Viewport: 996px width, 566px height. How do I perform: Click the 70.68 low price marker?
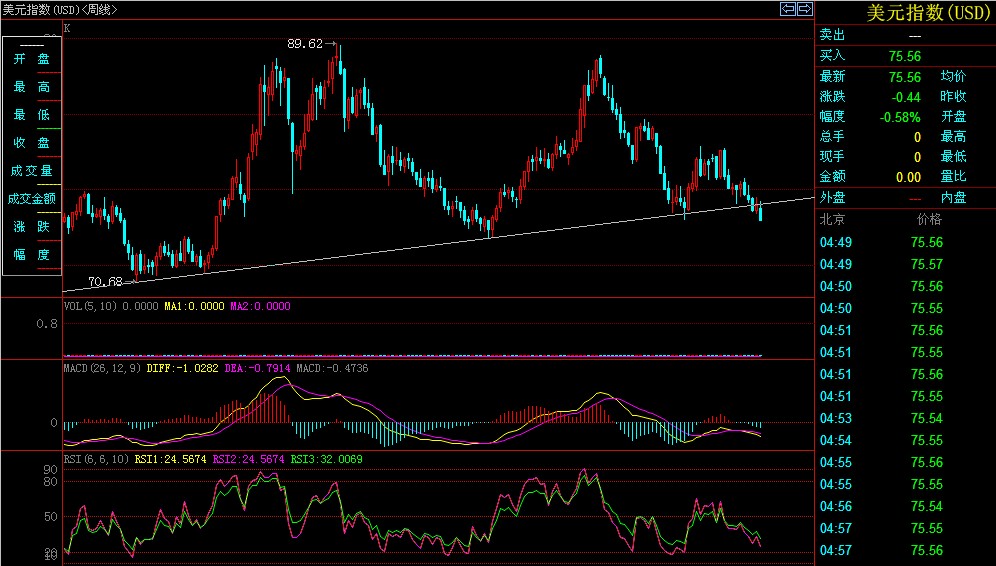click(x=105, y=281)
